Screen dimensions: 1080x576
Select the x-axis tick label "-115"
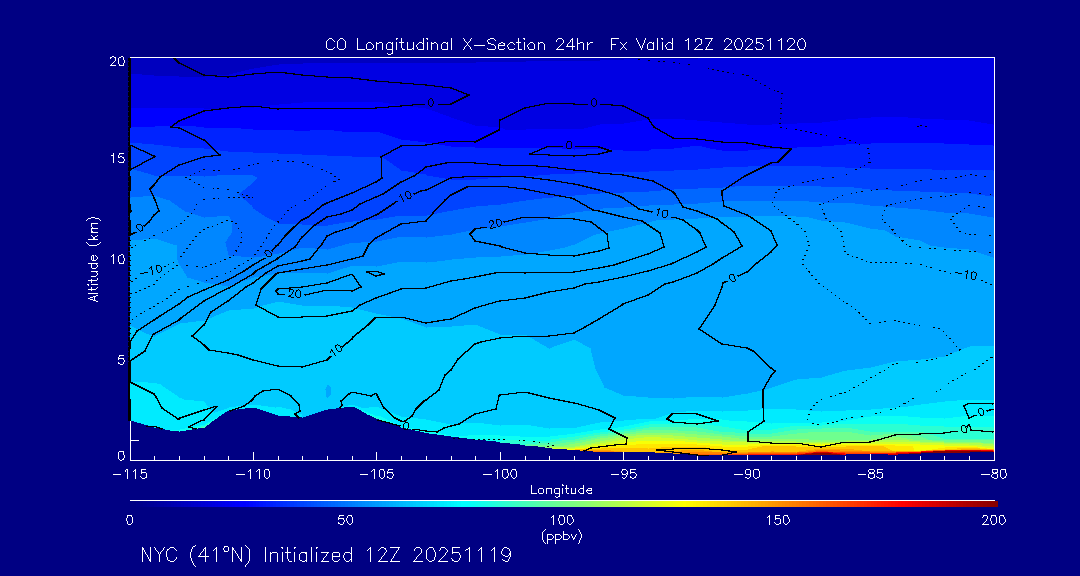tap(129, 475)
